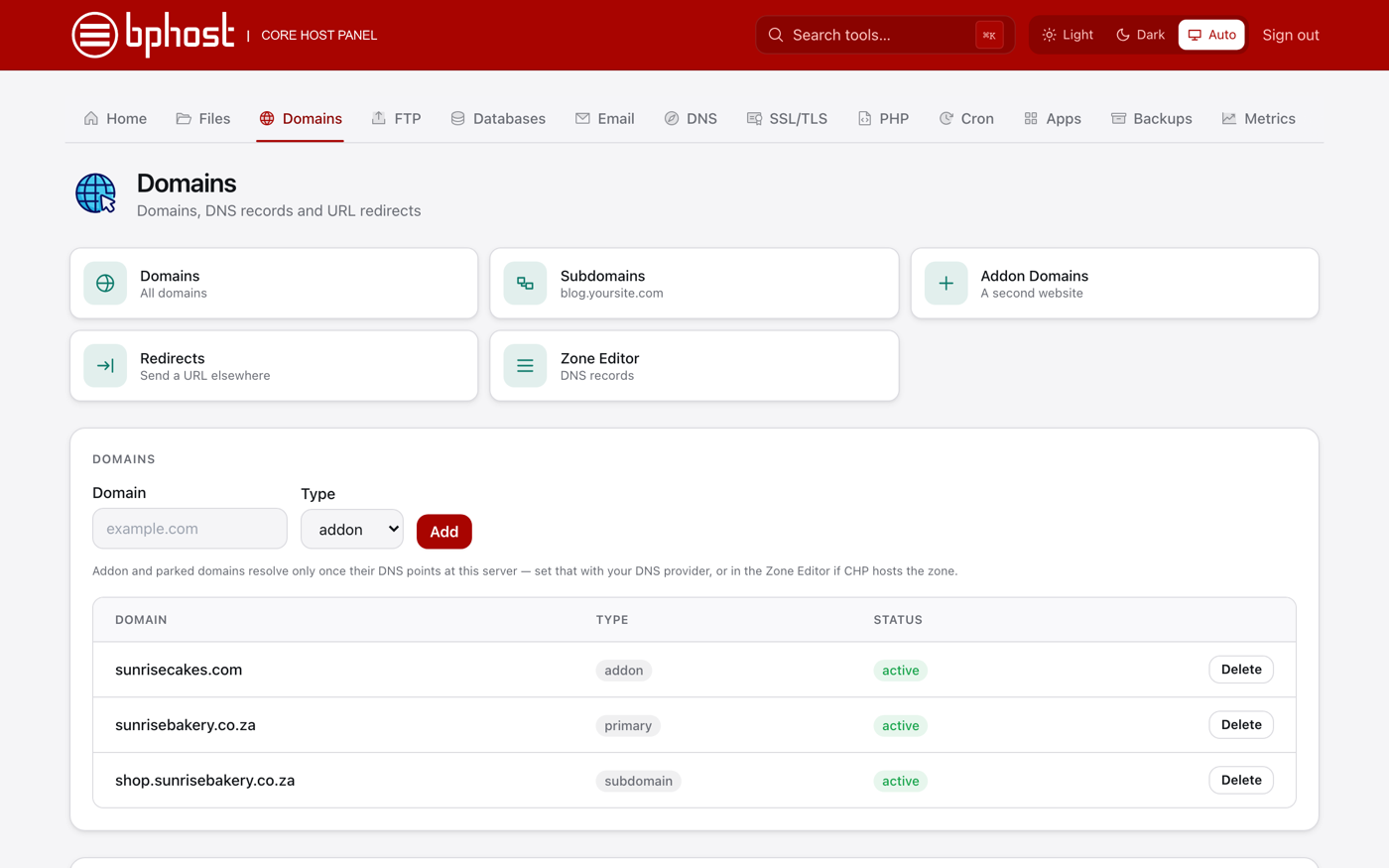Click the Cron clock icon
Image resolution: width=1389 pixels, height=868 pixels.
(x=947, y=118)
